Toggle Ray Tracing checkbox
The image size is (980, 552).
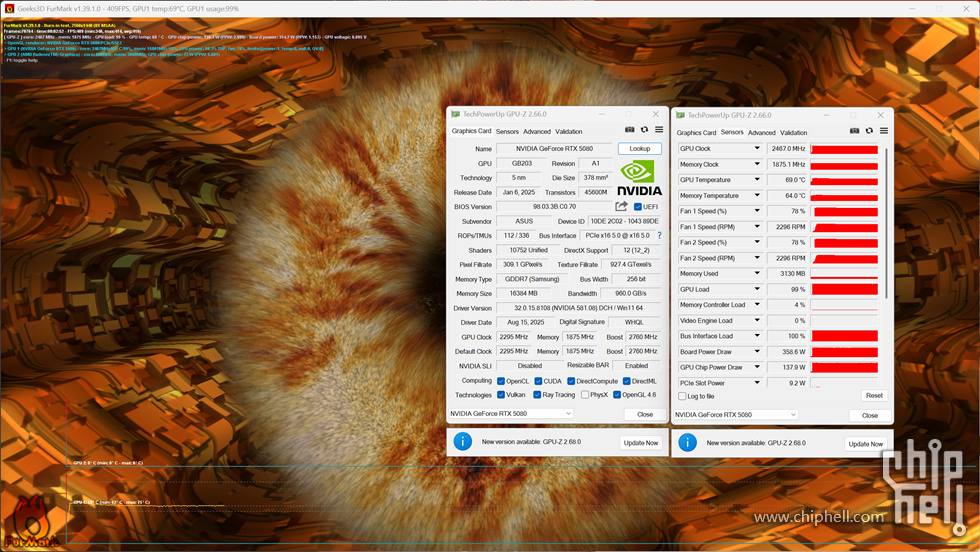(x=537, y=394)
